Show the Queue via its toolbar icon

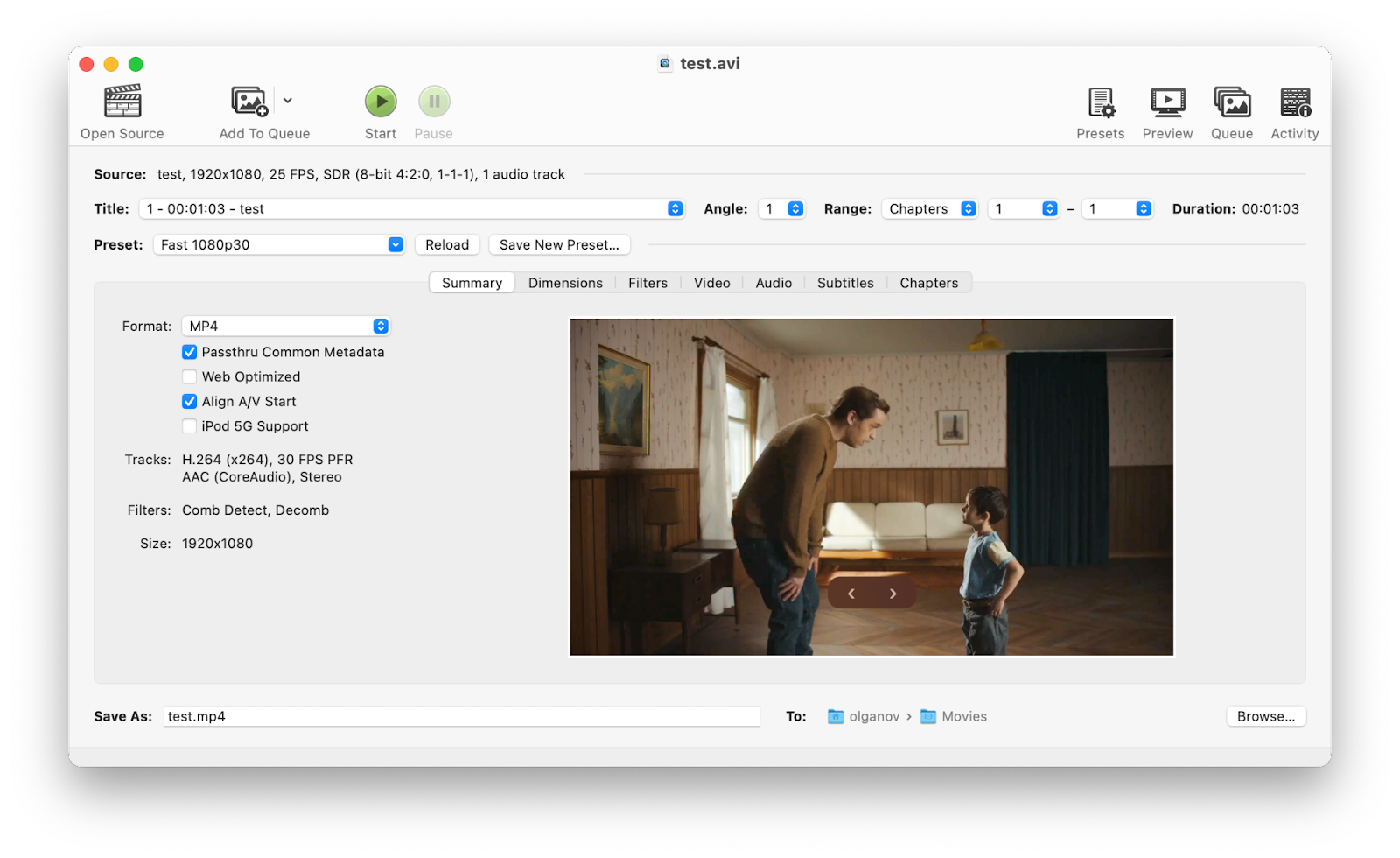1231,103
